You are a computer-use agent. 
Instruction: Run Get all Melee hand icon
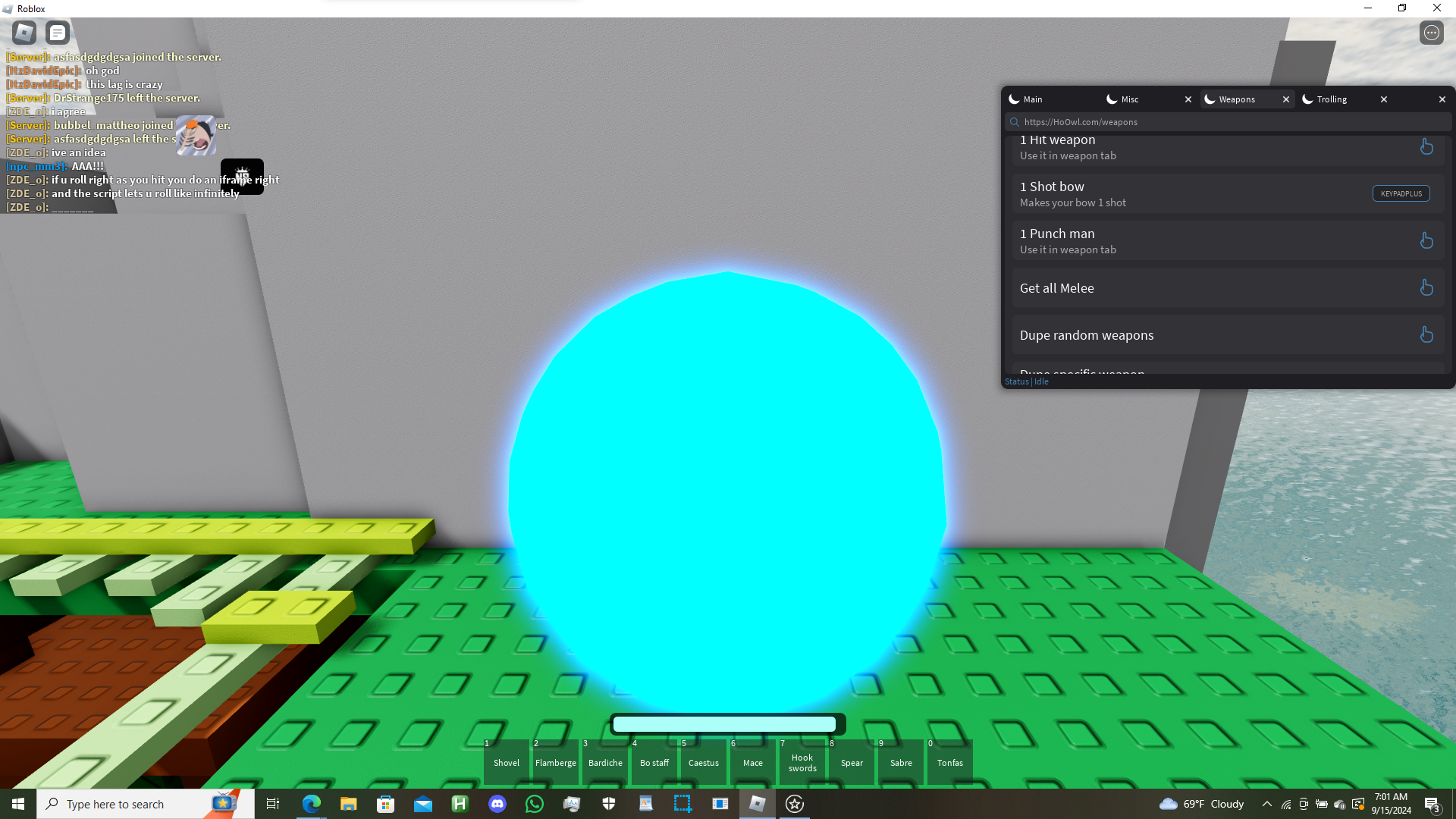coord(1426,287)
